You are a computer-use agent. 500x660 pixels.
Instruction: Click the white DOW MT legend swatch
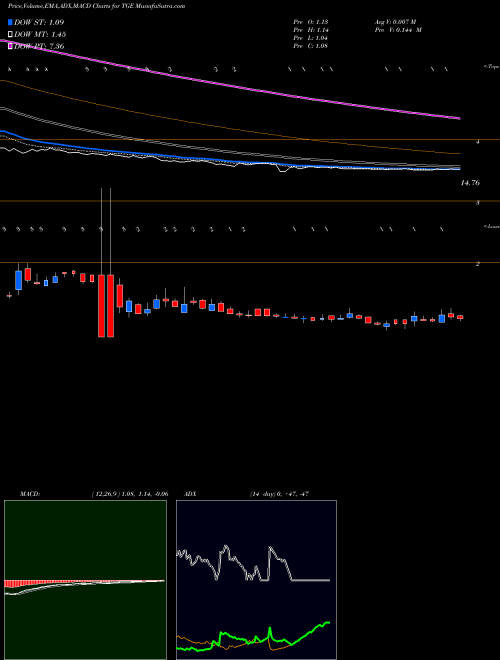point(11,35)
